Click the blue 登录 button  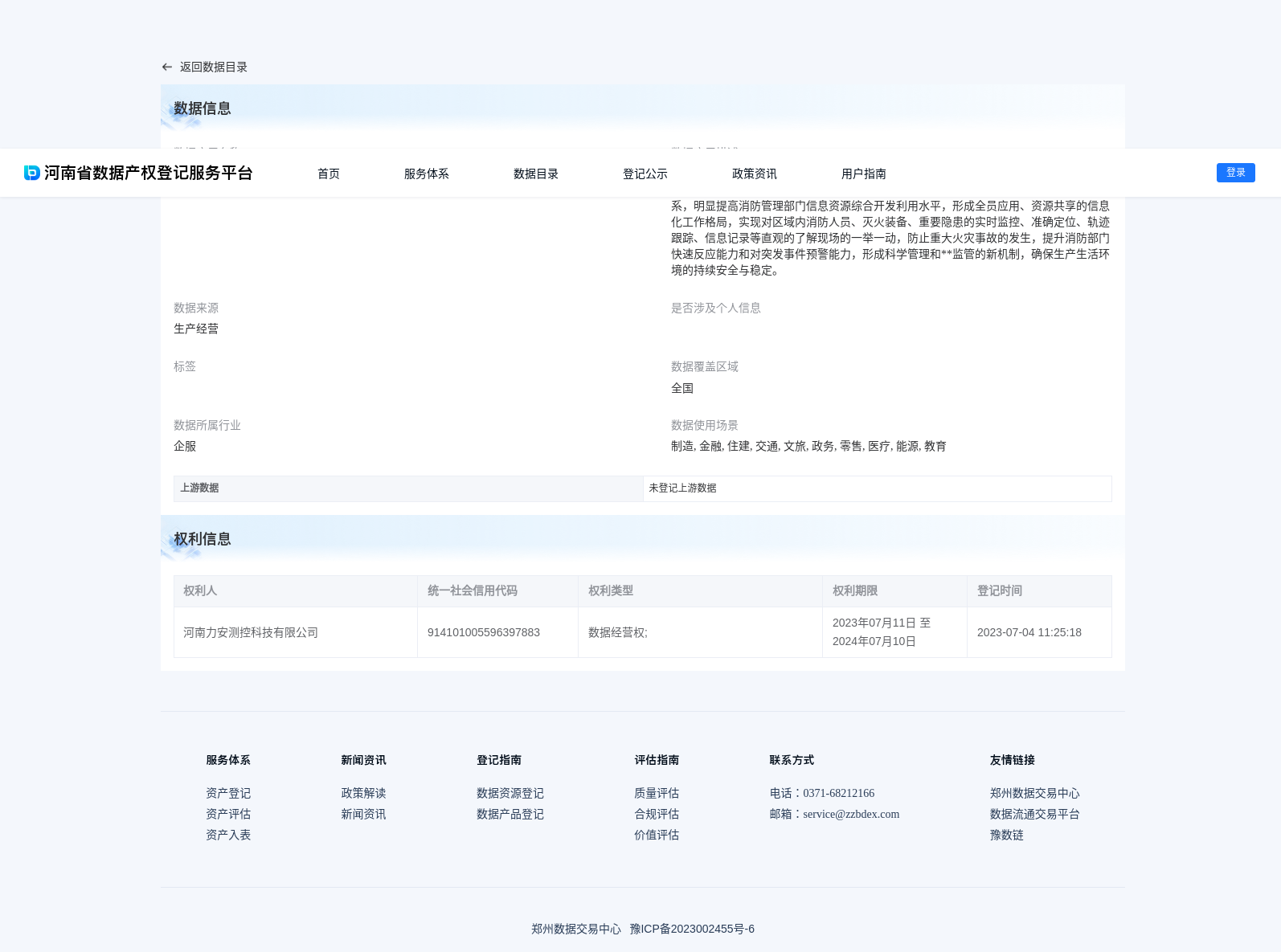[x=1236, y=173]
